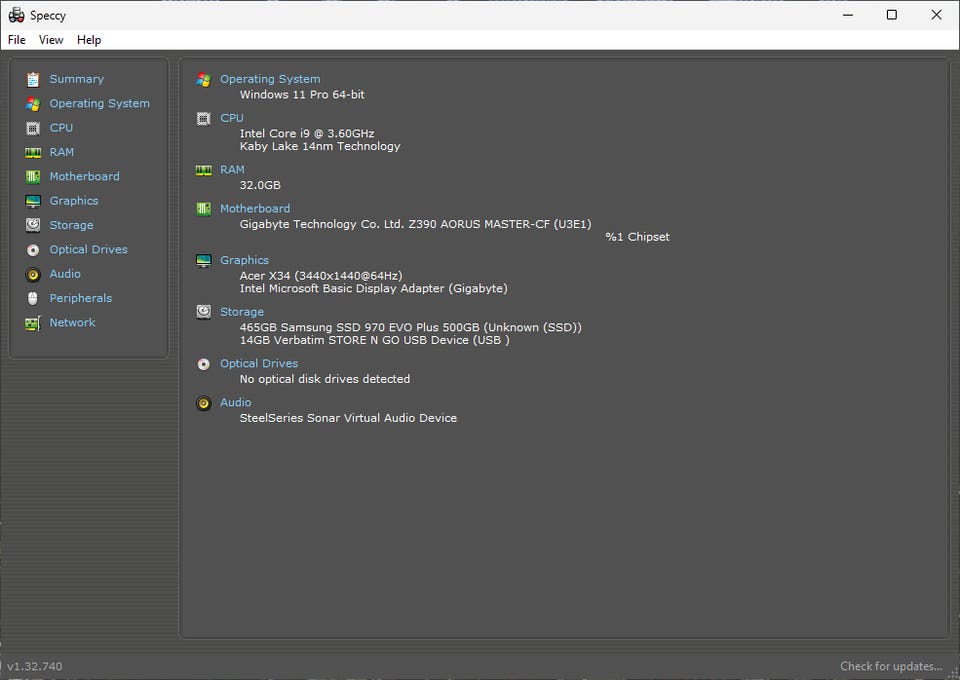Click the RAM heading link in summary
This screenshot has width=960, height=680.
click(232, 170)
